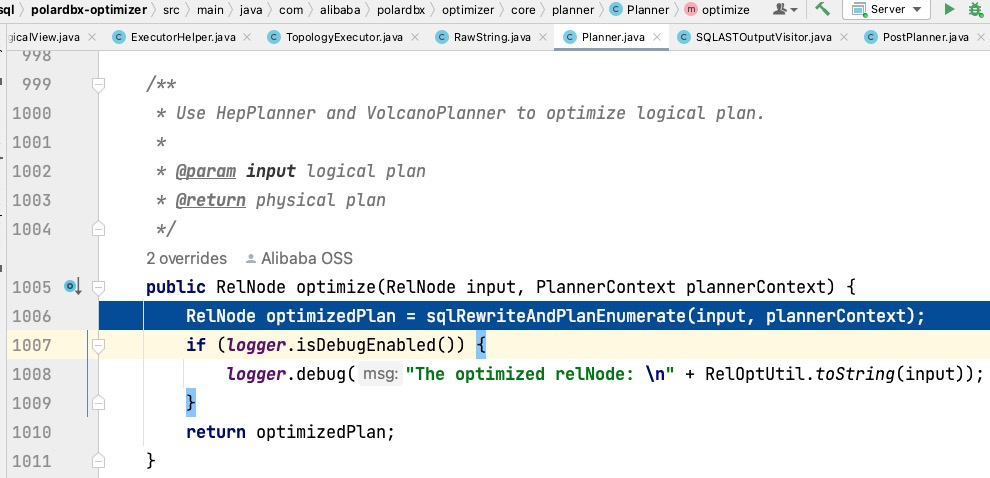The width and height of the screenshot is (990, 478).
Task: Click the Alibaba OSS author hint
Action: [x=299, y=258]
